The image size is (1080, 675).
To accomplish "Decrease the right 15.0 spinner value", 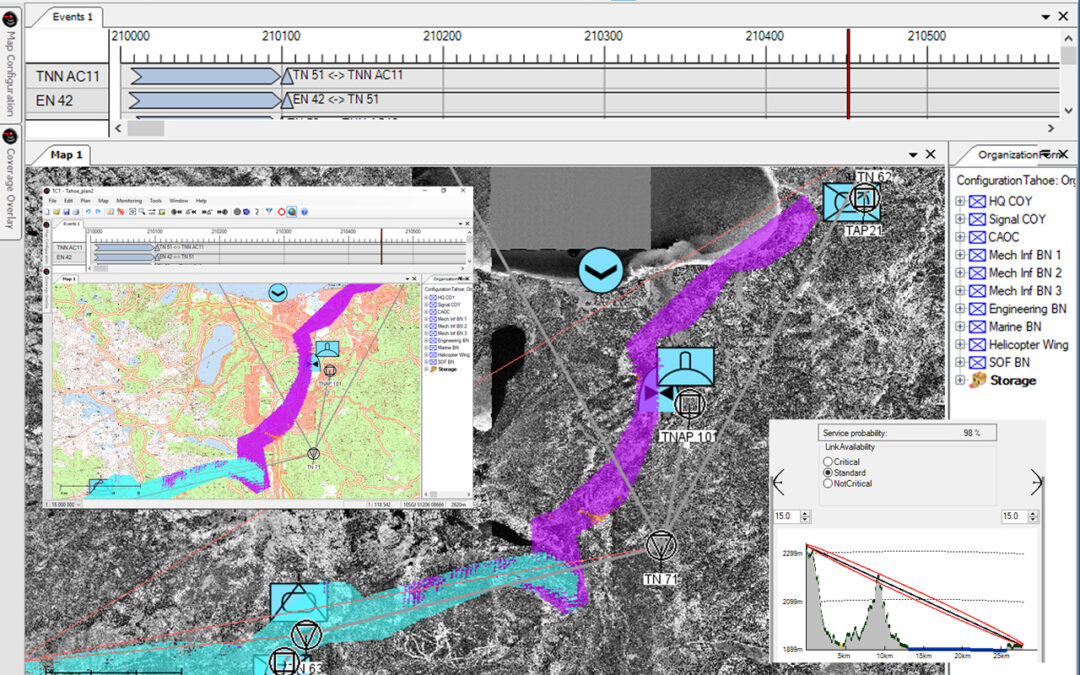I will click(1032, 519).
